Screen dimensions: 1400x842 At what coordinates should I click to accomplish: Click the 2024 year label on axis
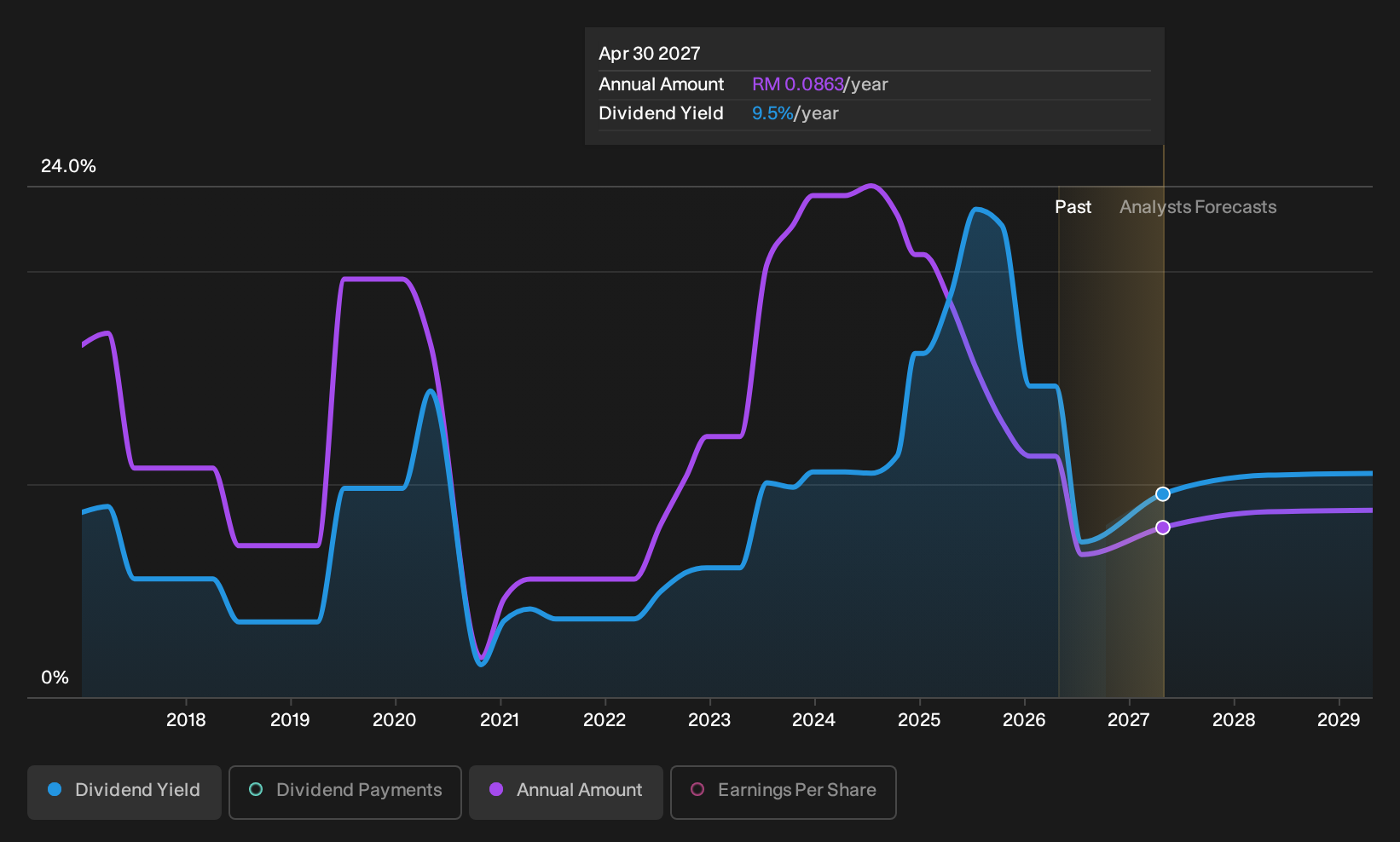814,720
